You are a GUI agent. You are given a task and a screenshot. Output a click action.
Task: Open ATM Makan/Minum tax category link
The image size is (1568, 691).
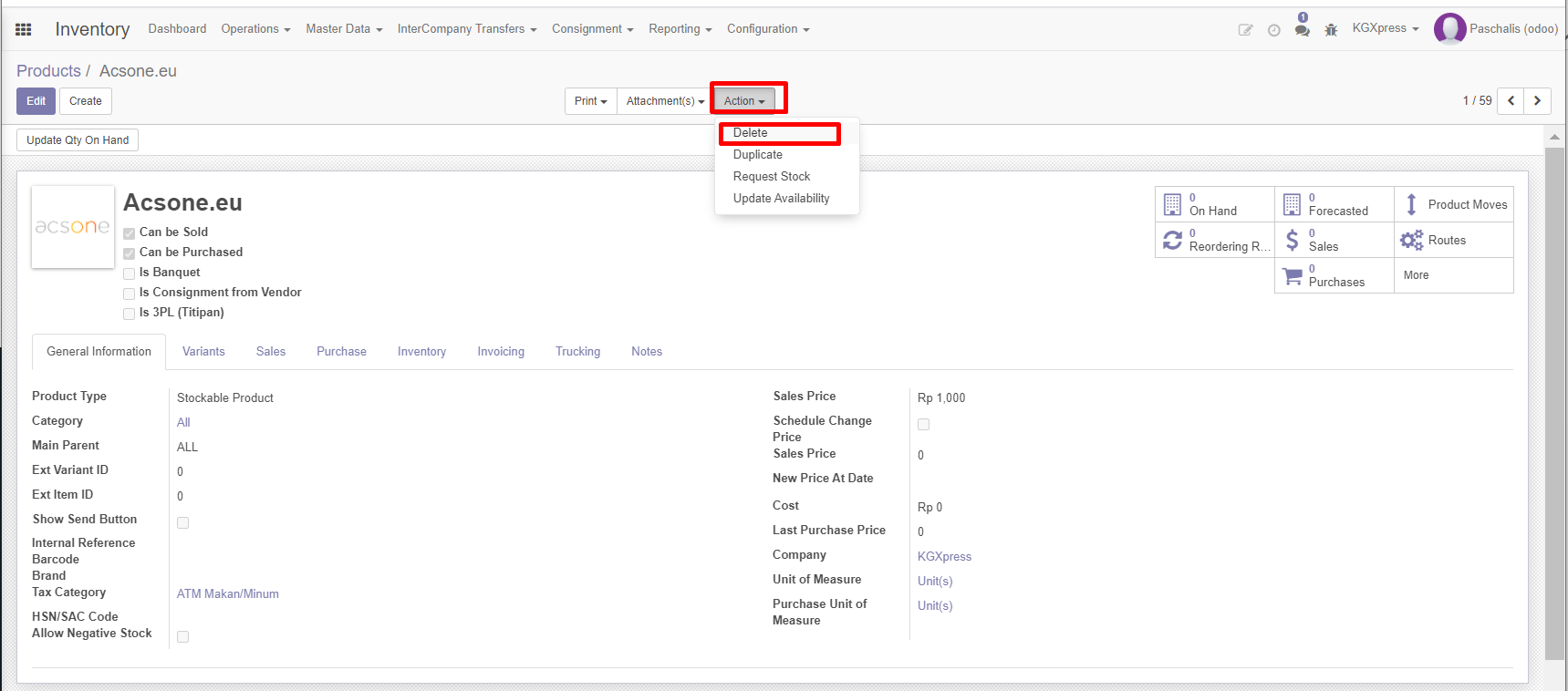(x=228, y=594)
